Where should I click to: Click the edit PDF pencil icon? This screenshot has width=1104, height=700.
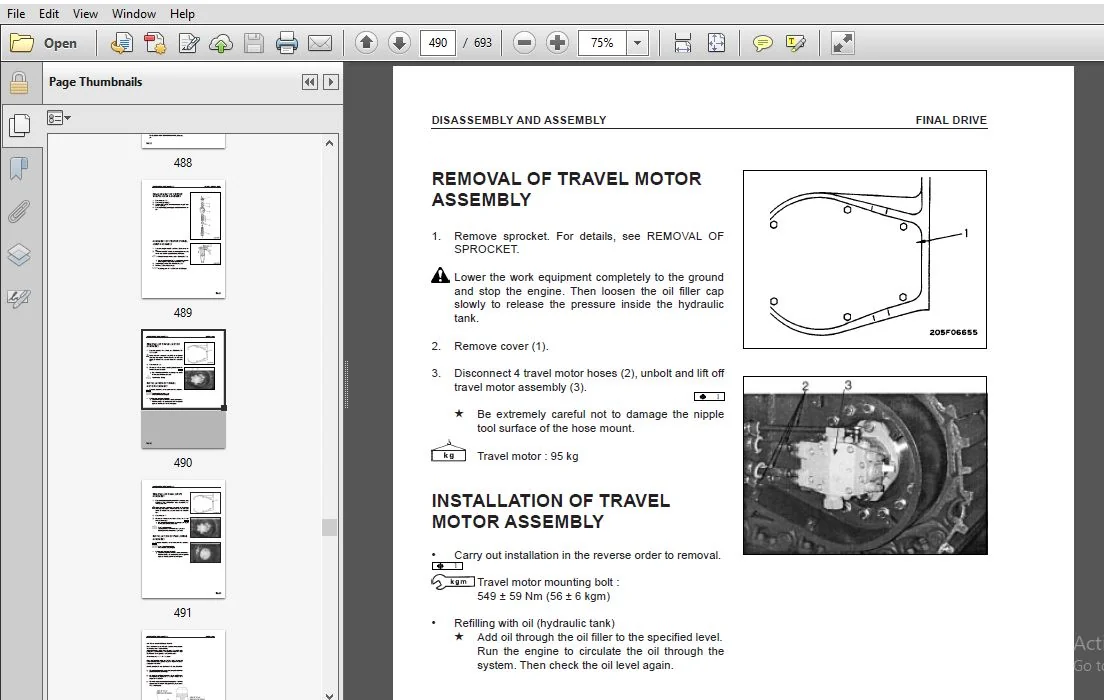pos(189,43)
